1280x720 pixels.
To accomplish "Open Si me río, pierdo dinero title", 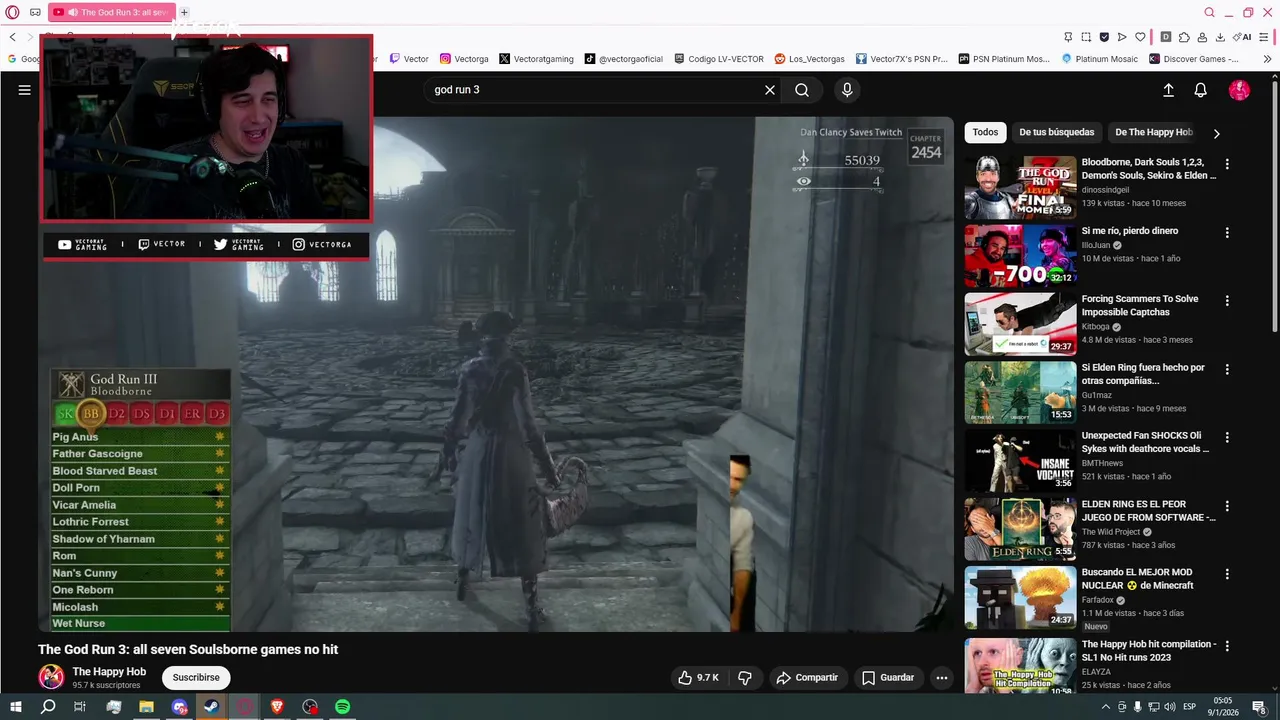I will [x=1130, y=231].
